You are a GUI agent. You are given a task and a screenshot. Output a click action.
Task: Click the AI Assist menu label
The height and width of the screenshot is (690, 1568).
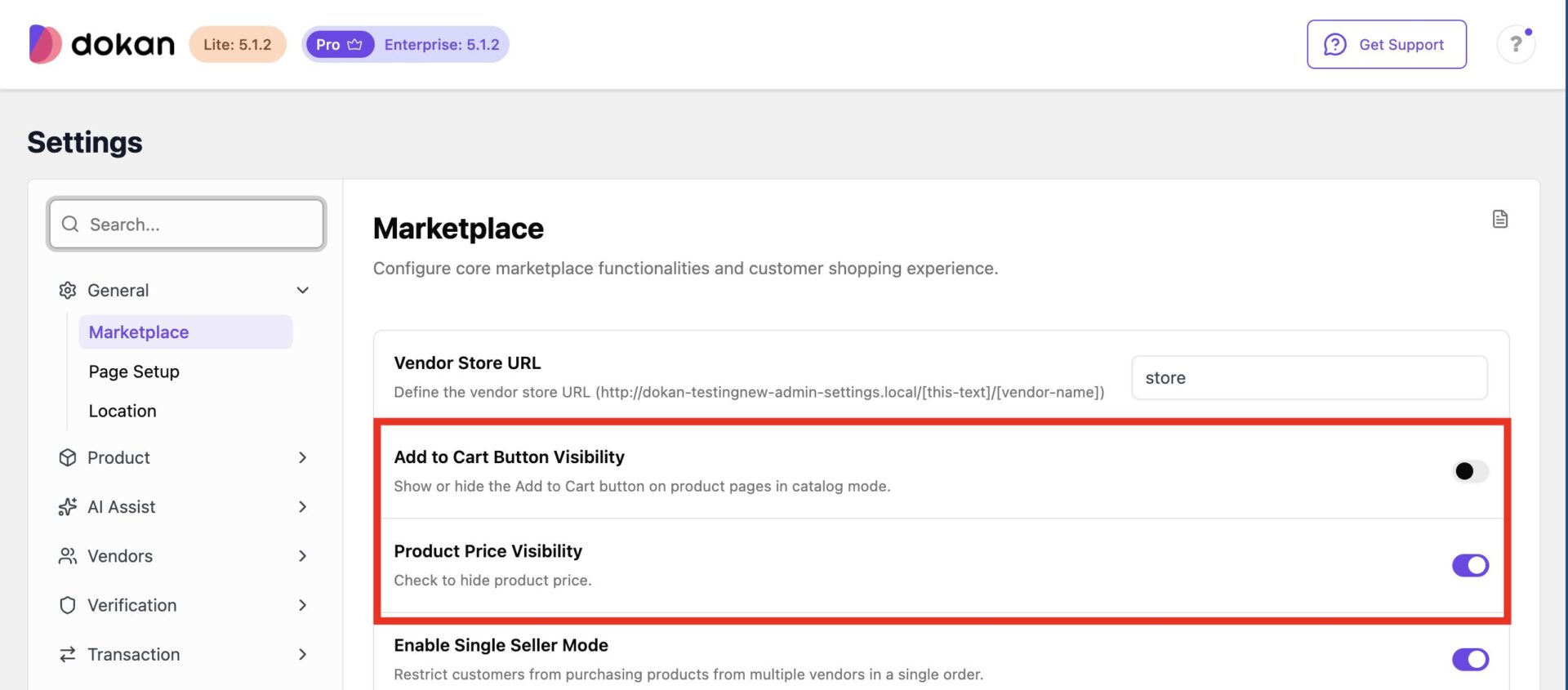(x=122, y=507)
